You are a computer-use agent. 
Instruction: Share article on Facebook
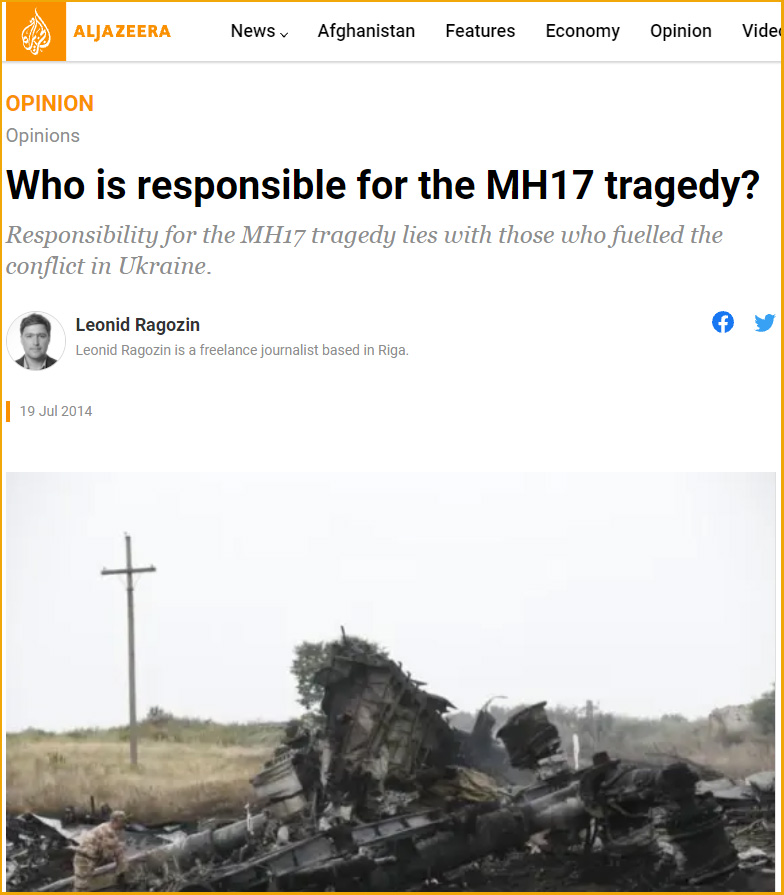click(x=722, y=322)
